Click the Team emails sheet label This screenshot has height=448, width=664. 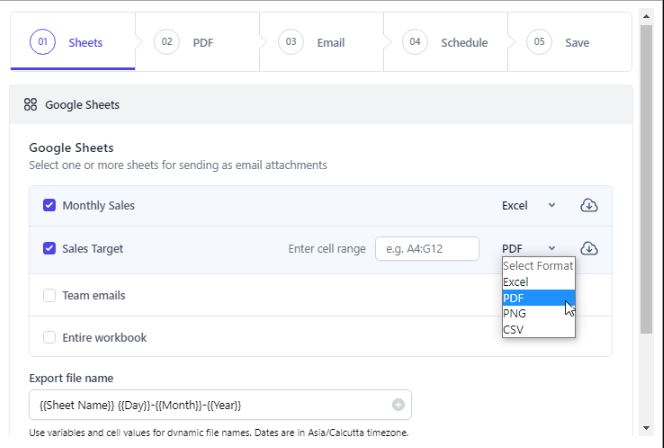pos(94,295)
